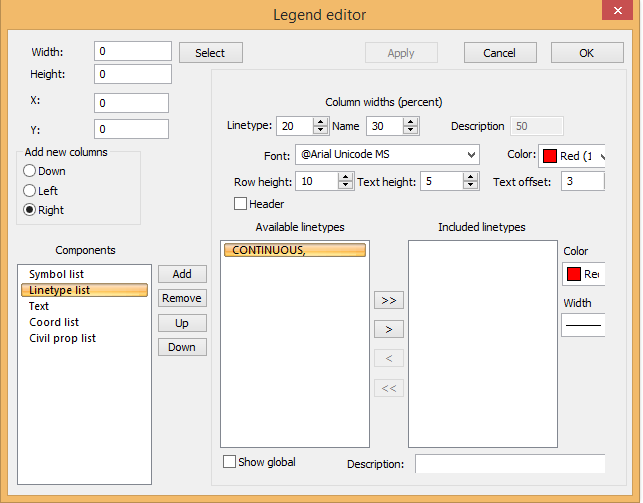Close the Legend editor window
This screenshot has height=503, width=643.
pyautogui.click(x=609, y=14)
